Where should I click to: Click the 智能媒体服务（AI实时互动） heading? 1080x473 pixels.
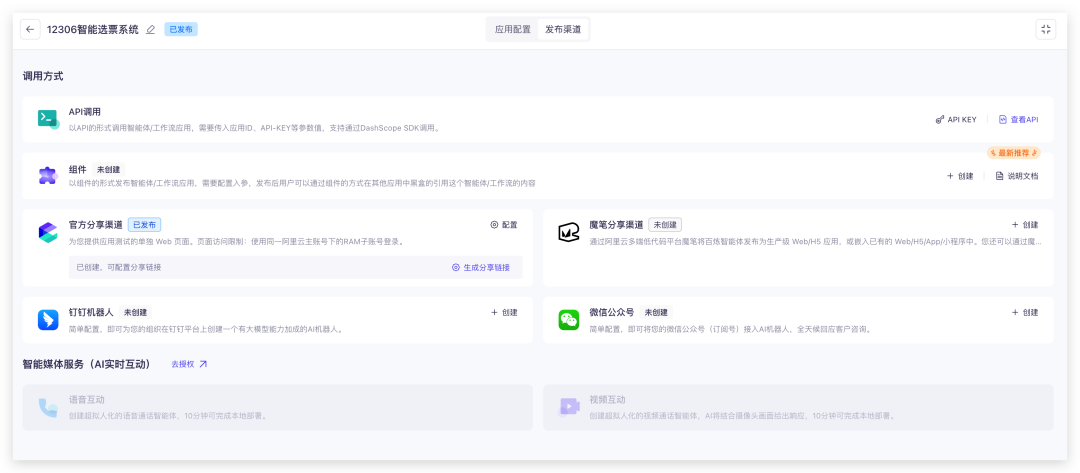tap(86, 364)
